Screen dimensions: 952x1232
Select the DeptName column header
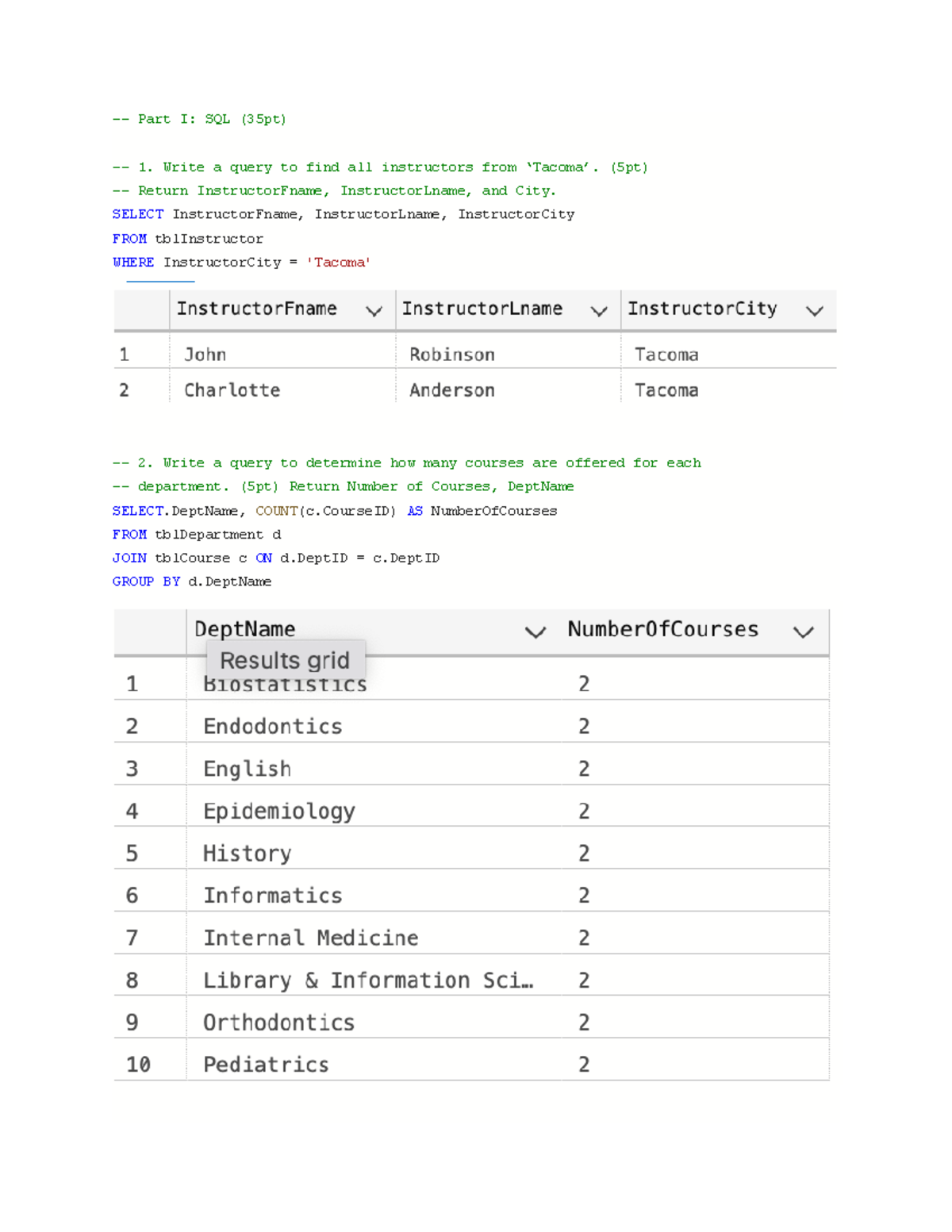(x=244, y=628)
